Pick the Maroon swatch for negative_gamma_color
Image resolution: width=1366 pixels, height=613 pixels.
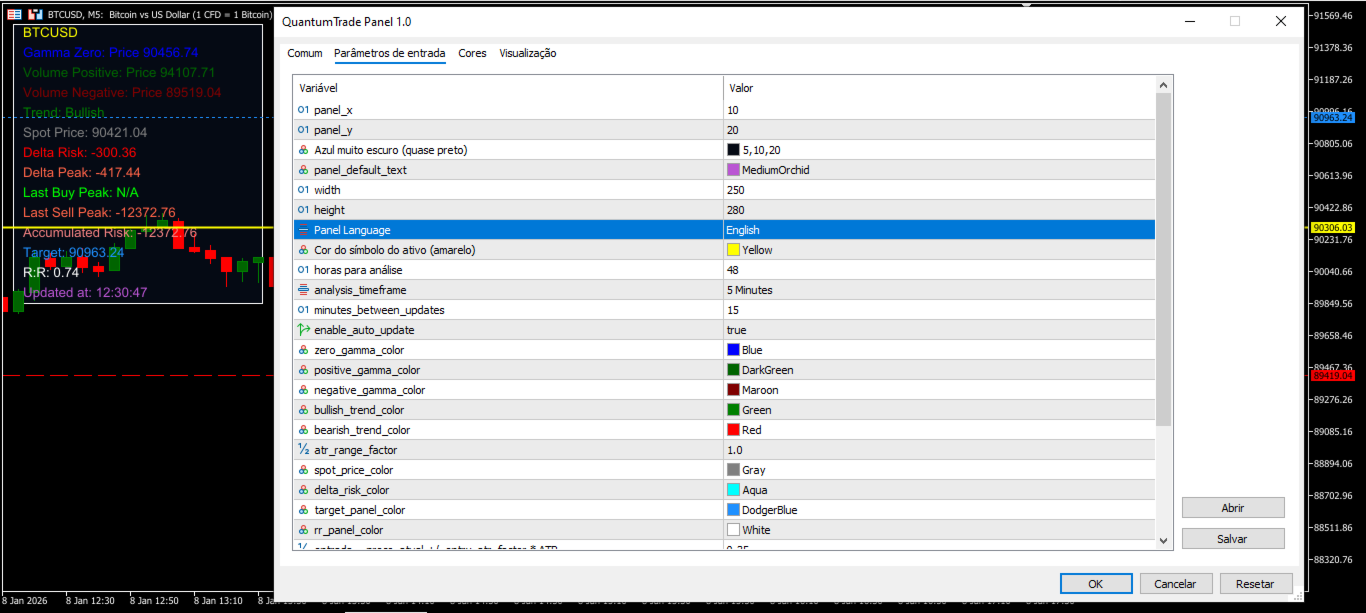click(733, 390)
